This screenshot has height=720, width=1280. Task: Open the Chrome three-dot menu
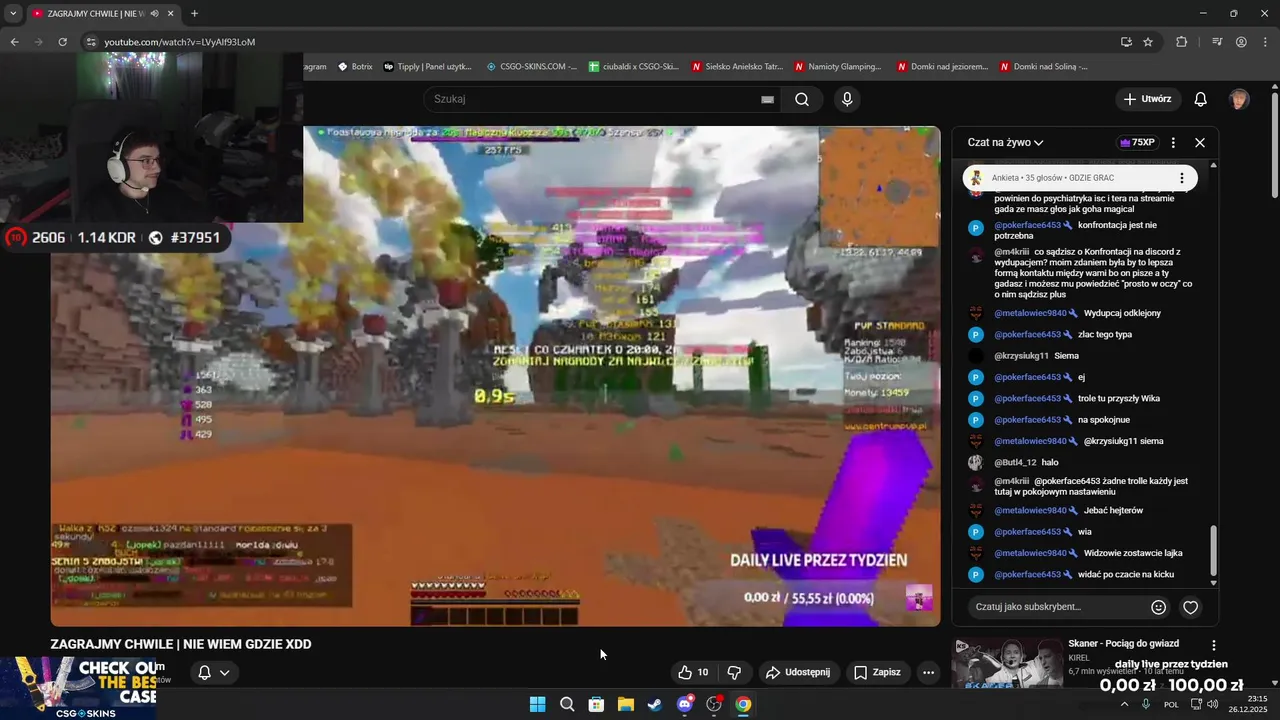tap(1265, 42)
